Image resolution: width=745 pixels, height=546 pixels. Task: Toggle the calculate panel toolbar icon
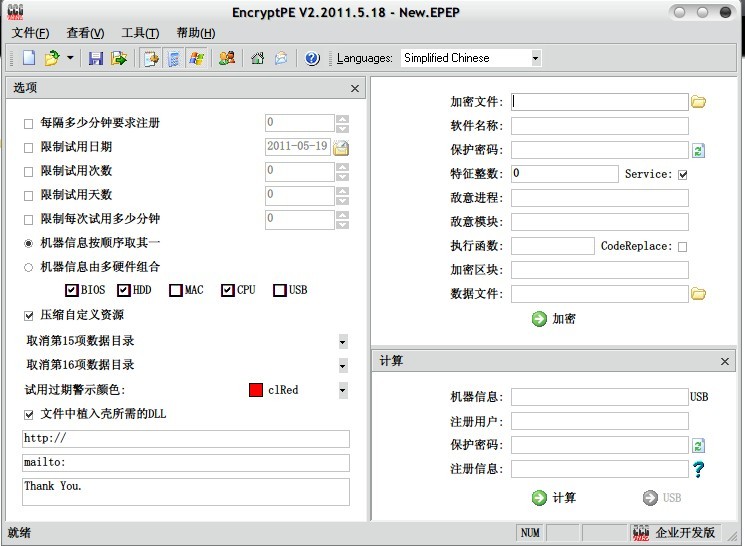point(173,58)
